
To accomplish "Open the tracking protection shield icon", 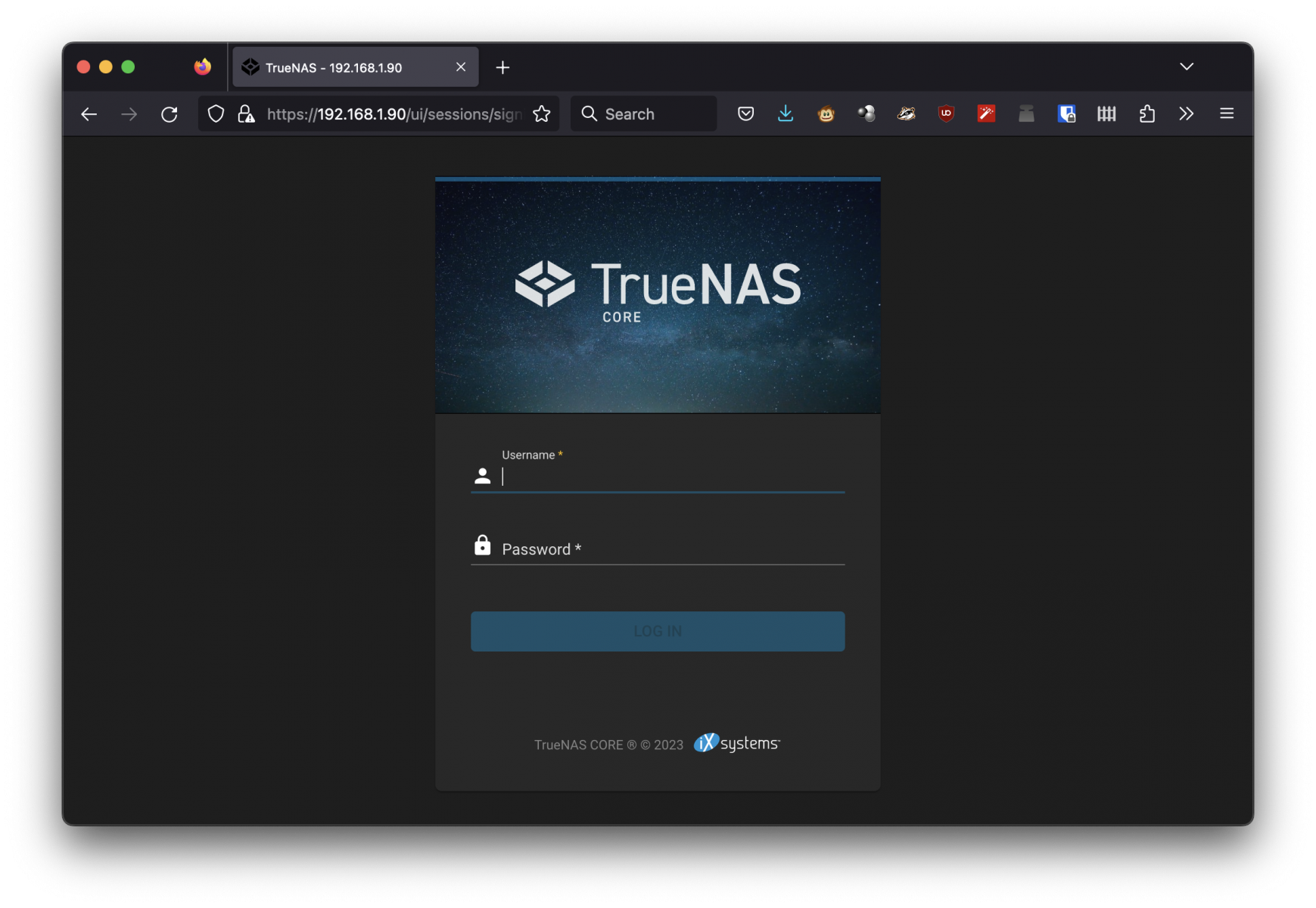I will coord(216,114).
